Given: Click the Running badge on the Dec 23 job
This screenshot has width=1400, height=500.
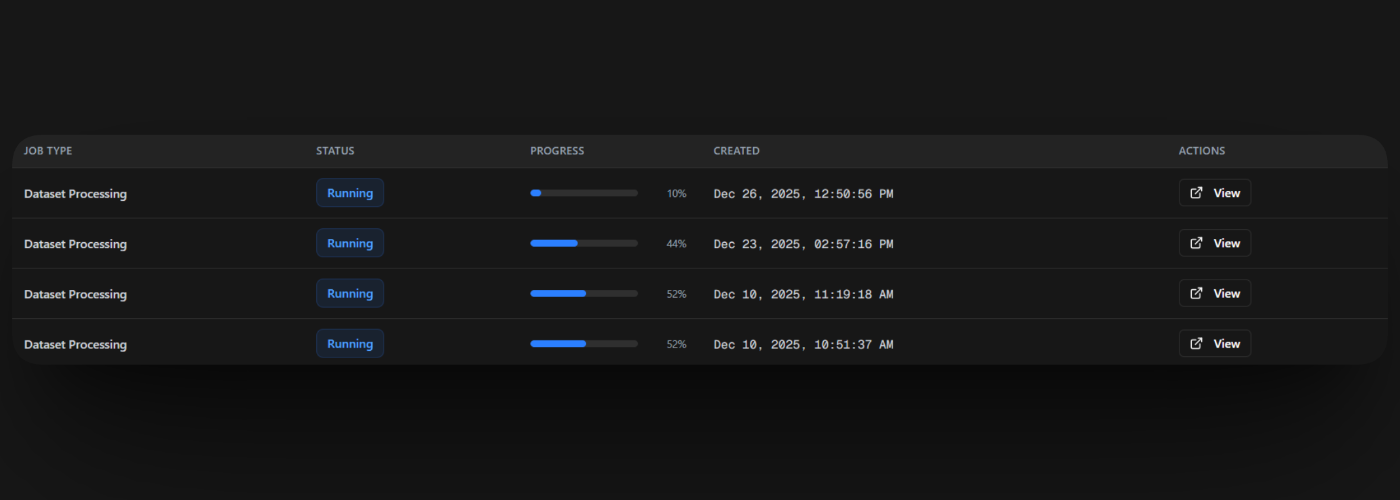Looking at the screenshot, I should coord(349,243).
